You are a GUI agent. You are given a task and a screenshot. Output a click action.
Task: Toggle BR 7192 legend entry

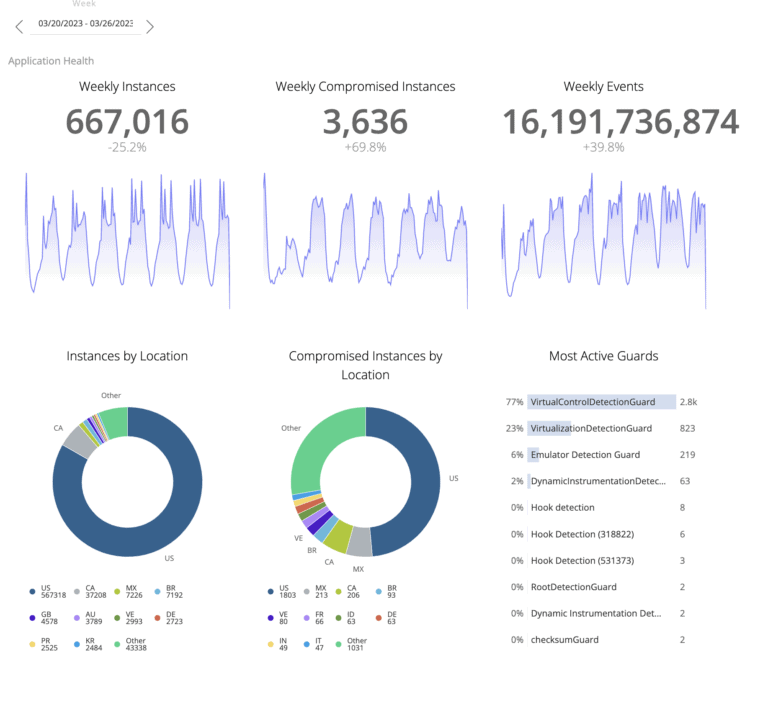(x=168, y=592)
